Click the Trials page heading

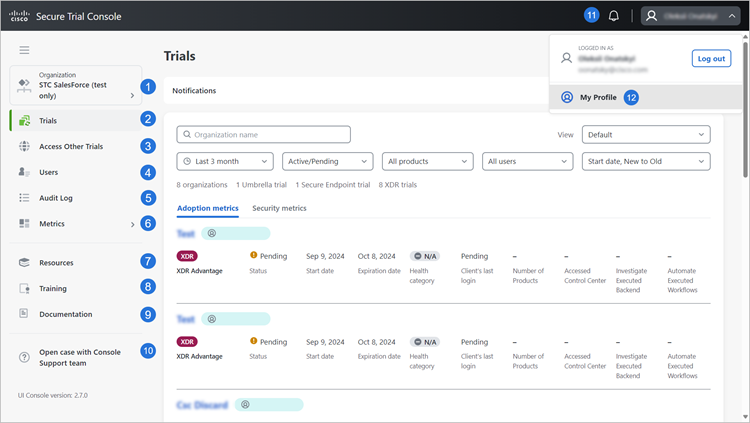tap(179, 56)
